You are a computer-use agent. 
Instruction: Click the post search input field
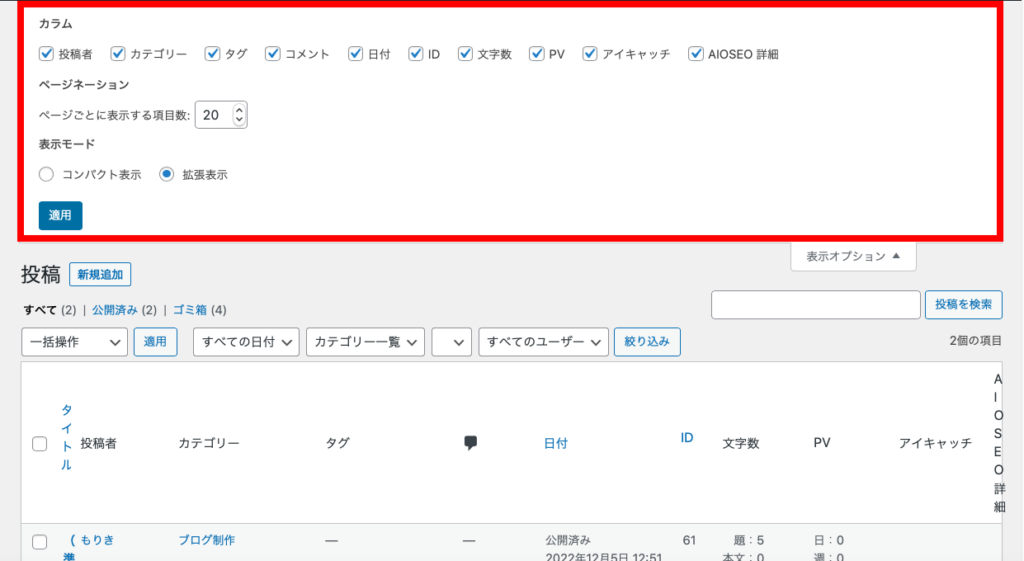point(815,305)
